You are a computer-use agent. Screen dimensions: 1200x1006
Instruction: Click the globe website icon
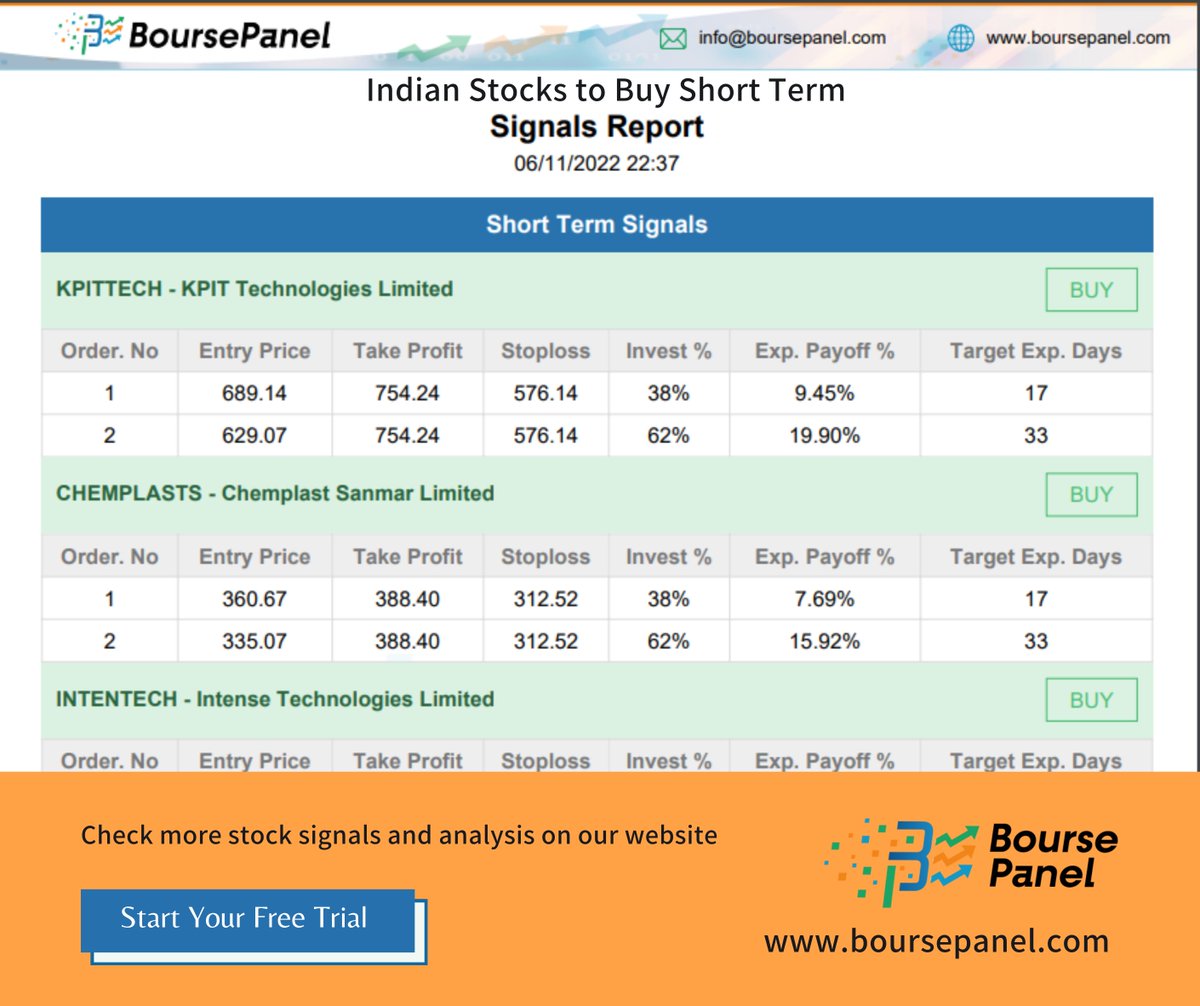click(960, 38)
